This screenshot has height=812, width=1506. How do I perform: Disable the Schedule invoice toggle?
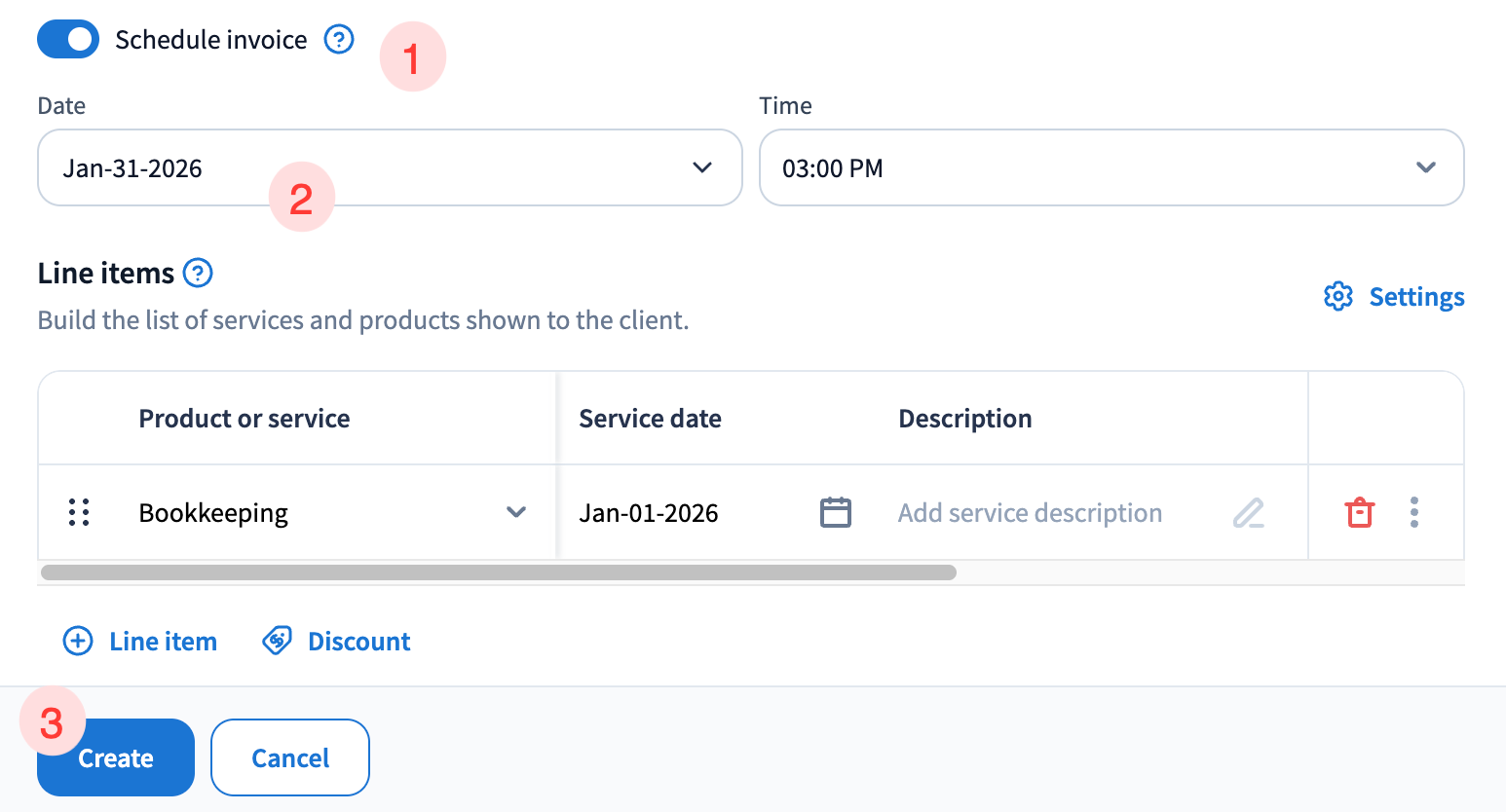pos(68,40)
